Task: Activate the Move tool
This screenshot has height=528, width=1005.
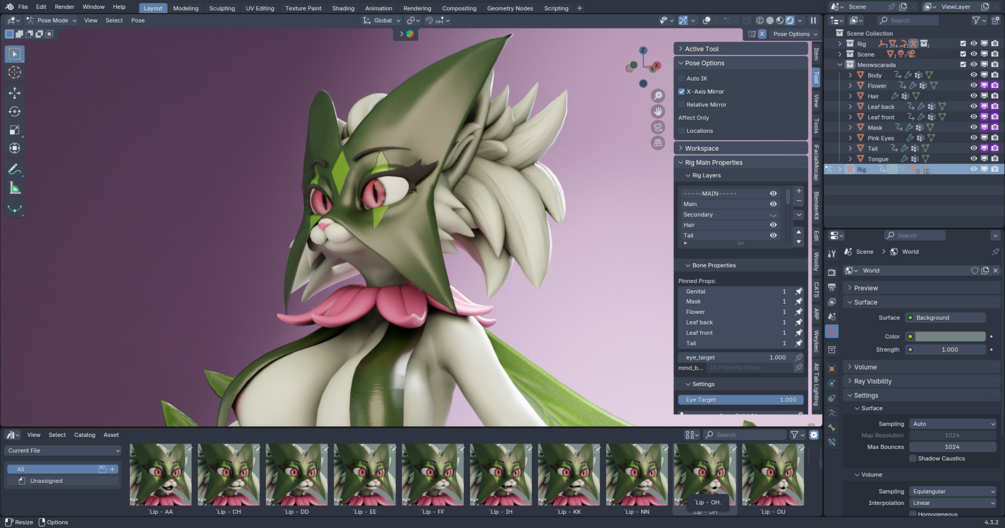Action: (x=14, y=93)
